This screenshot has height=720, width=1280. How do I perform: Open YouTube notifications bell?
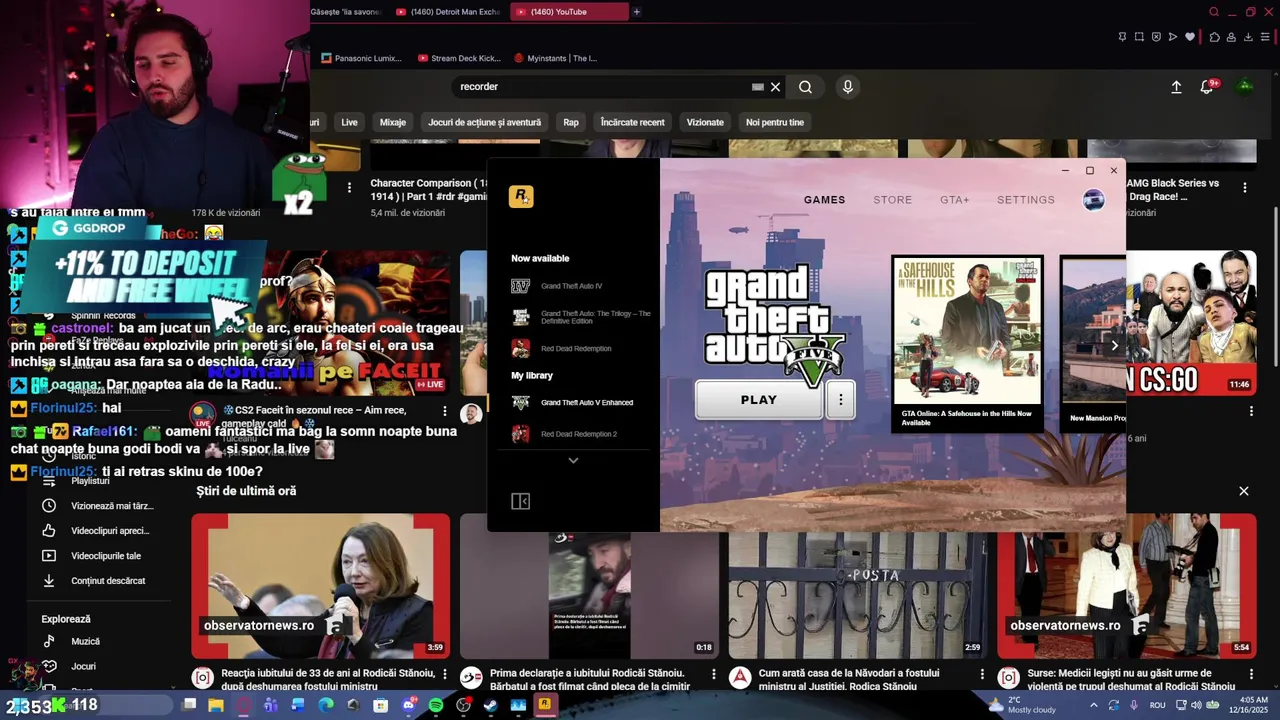coord(1207,87)
